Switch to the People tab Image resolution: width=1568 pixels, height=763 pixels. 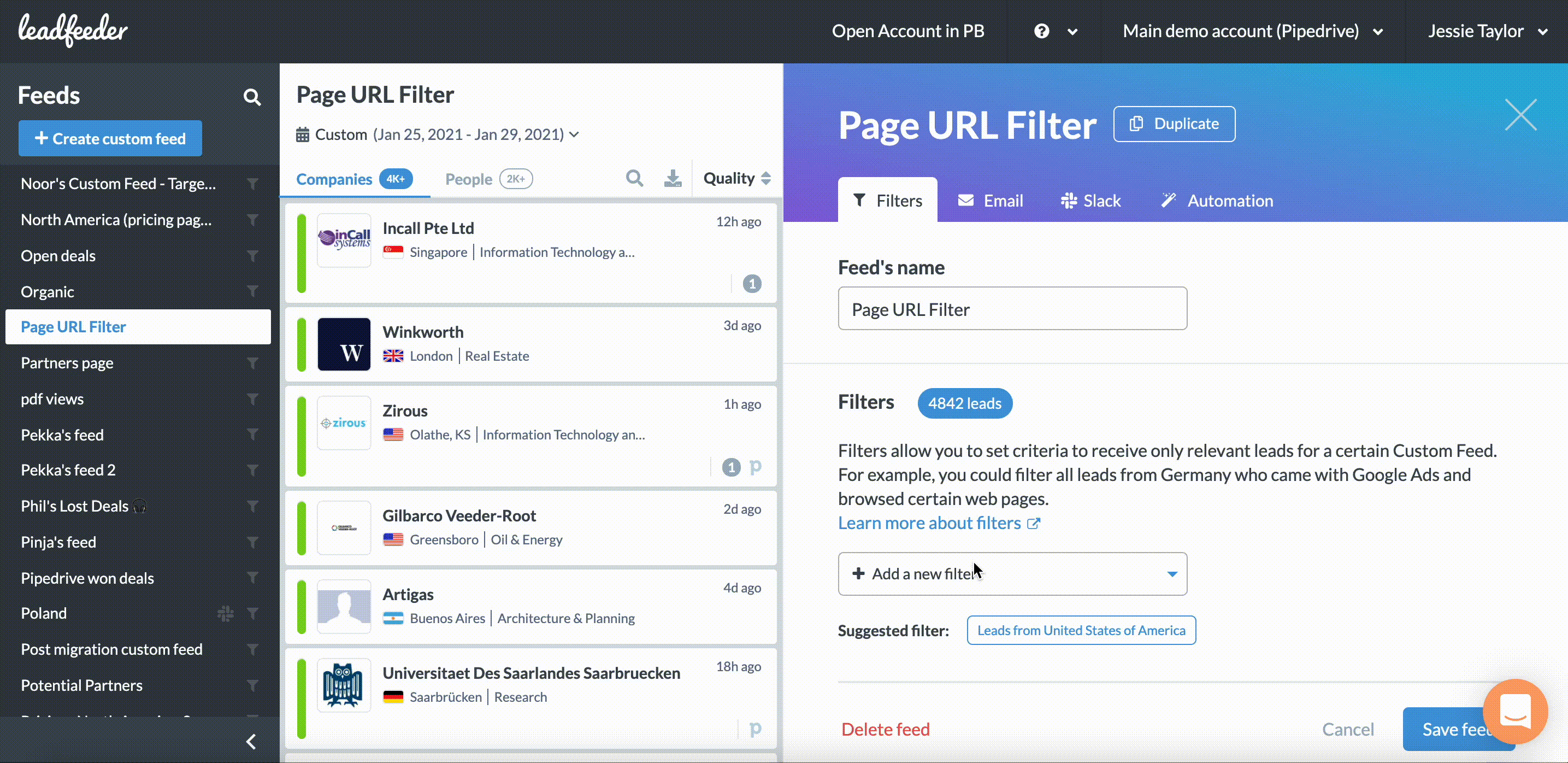468,178
